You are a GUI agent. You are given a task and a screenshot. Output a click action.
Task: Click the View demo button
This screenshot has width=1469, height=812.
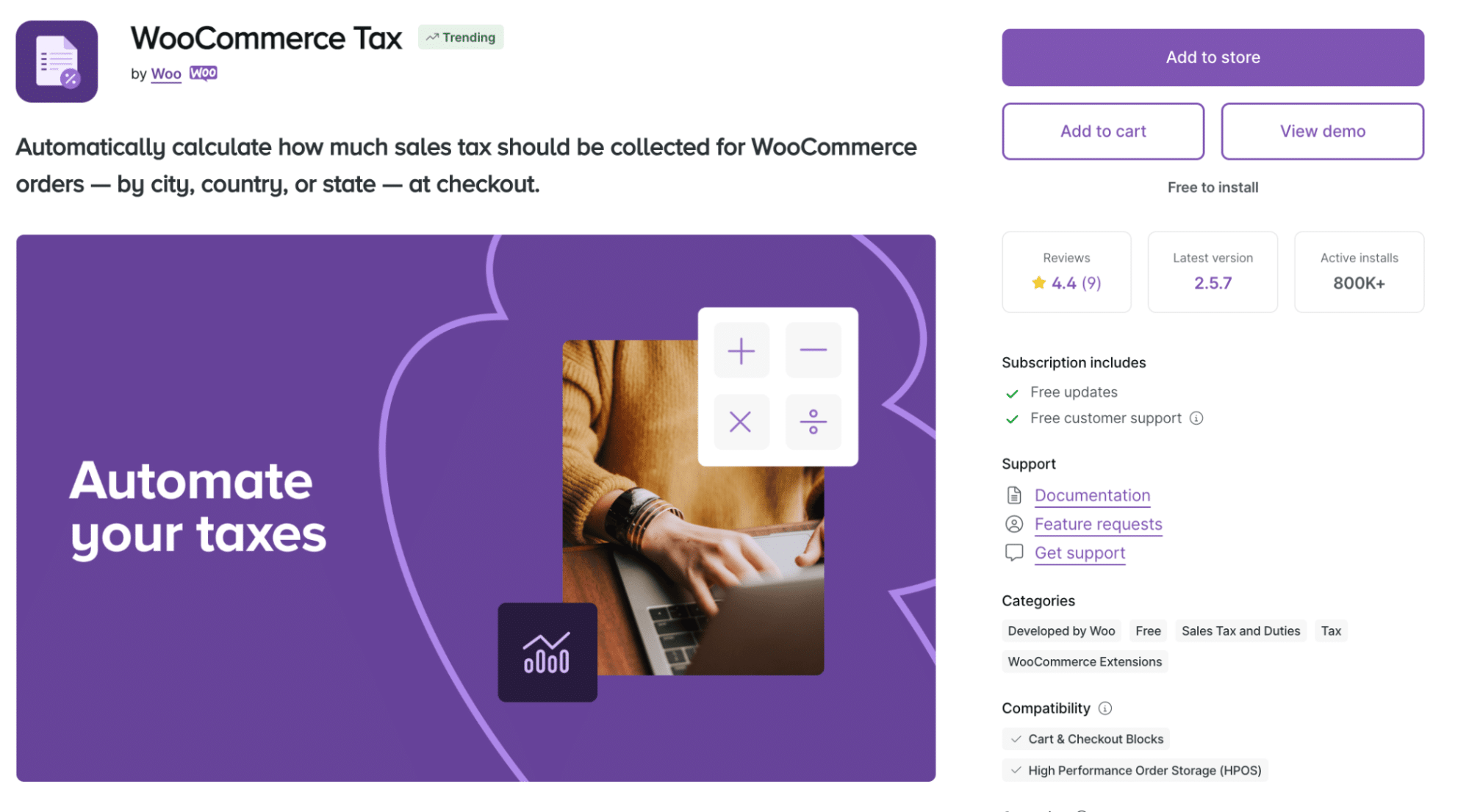[x=1321, y=131]
